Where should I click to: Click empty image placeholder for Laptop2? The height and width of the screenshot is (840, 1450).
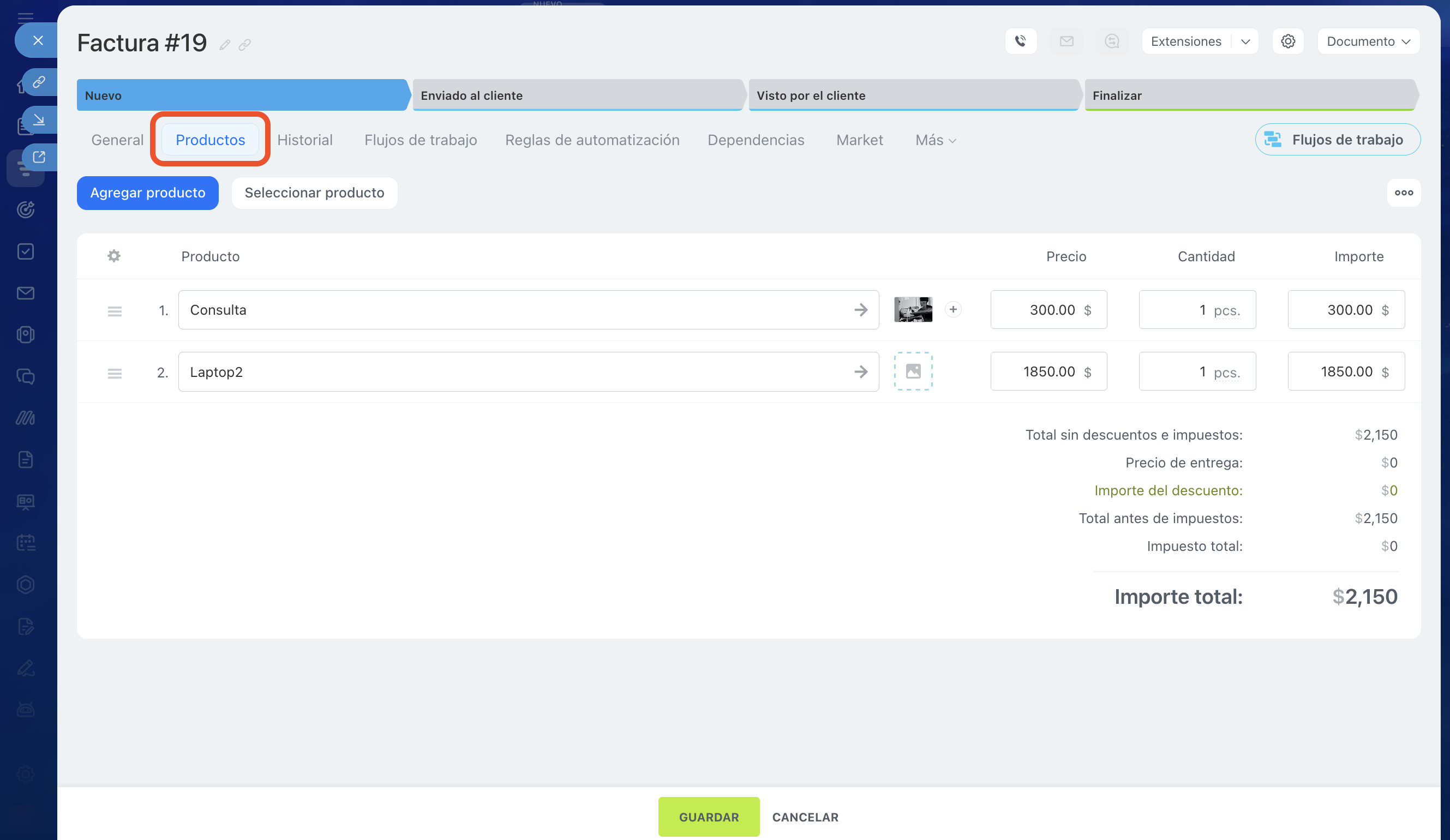pyautogui.click(x=913, y=371)
